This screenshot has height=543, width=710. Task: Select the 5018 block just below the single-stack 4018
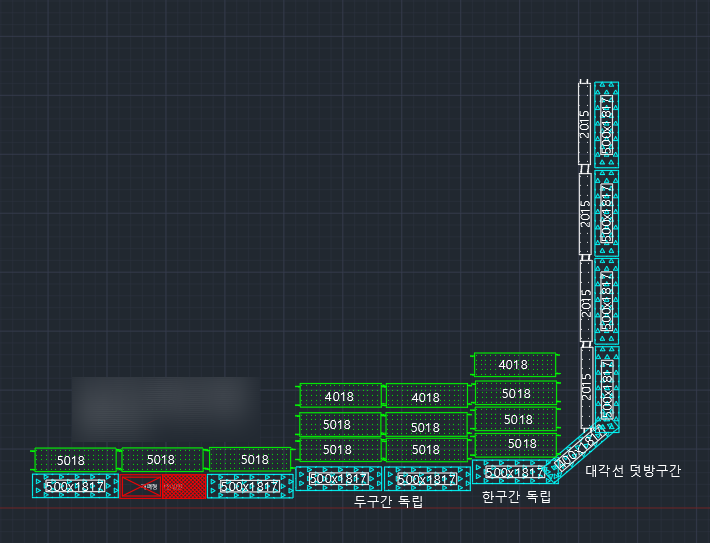(x=516, y=393)
